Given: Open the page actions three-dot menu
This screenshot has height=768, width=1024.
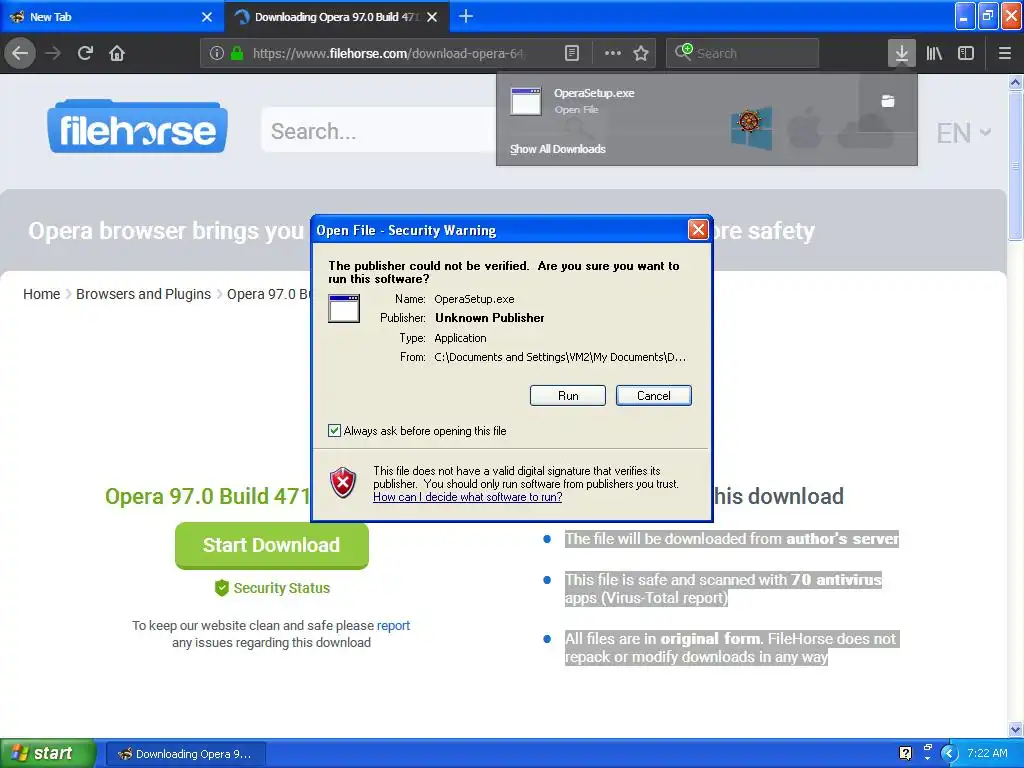Looking at the screenshot, I should (x=613, y=53).
